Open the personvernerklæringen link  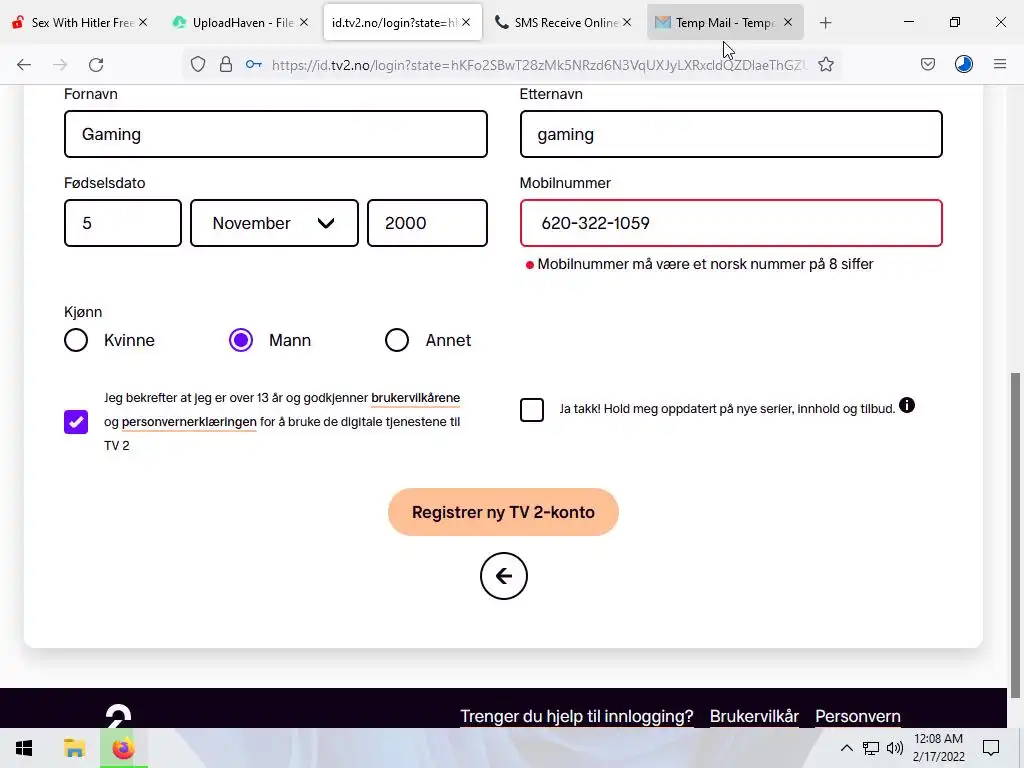click(x=189, y=422)
